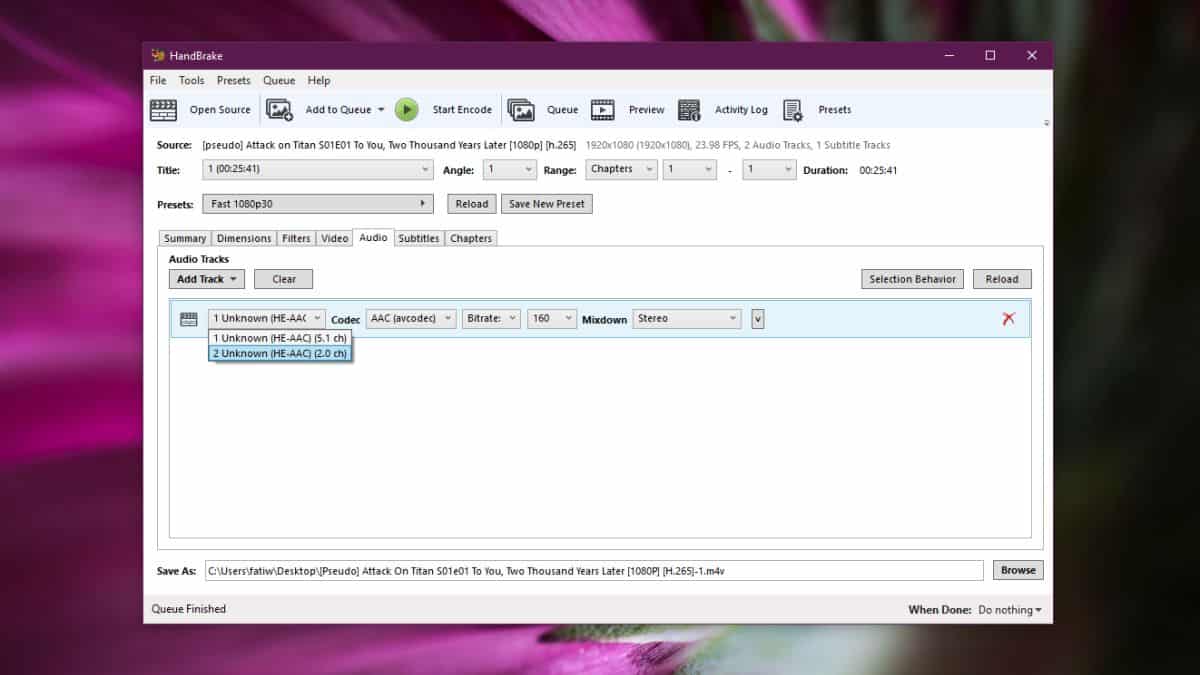Click the Presets document-gear icon

(793, 110)
